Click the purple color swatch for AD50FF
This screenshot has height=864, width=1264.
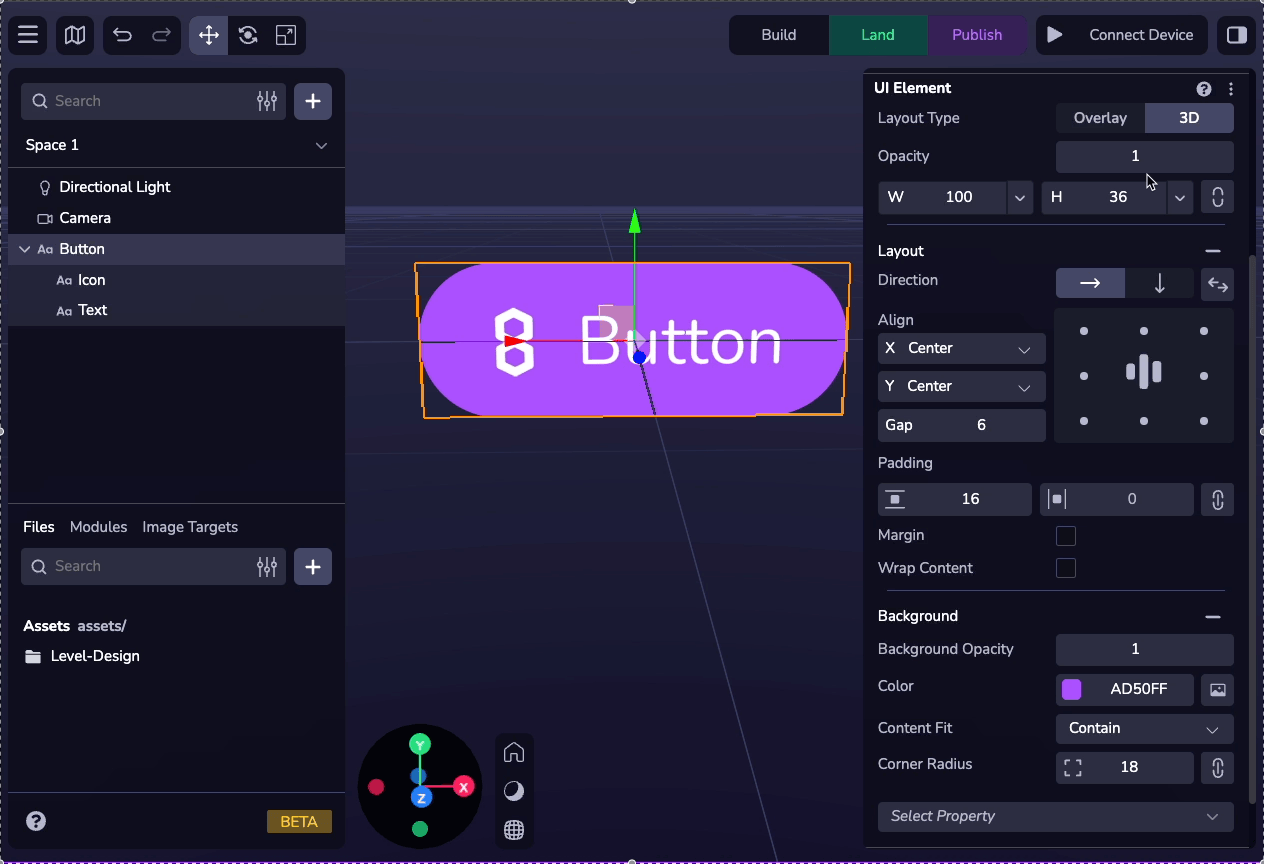1070,689
